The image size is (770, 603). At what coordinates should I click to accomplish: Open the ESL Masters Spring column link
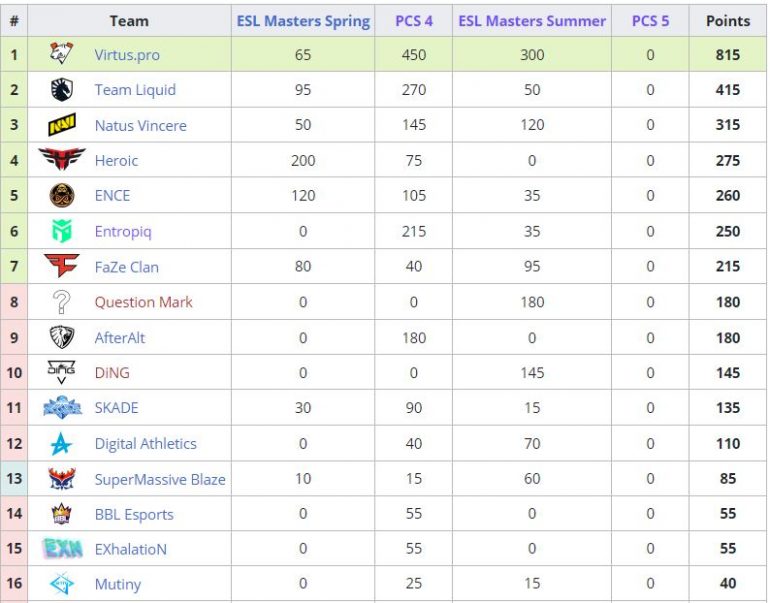(x=303, y=21)
